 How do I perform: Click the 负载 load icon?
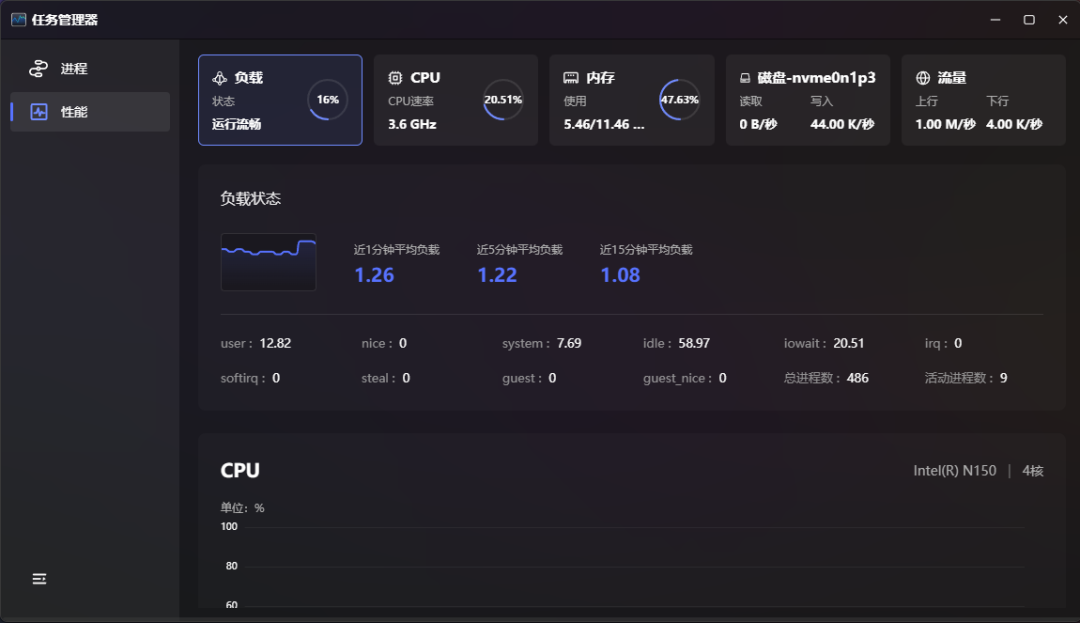pyautogui.click(x=220, y=78)
